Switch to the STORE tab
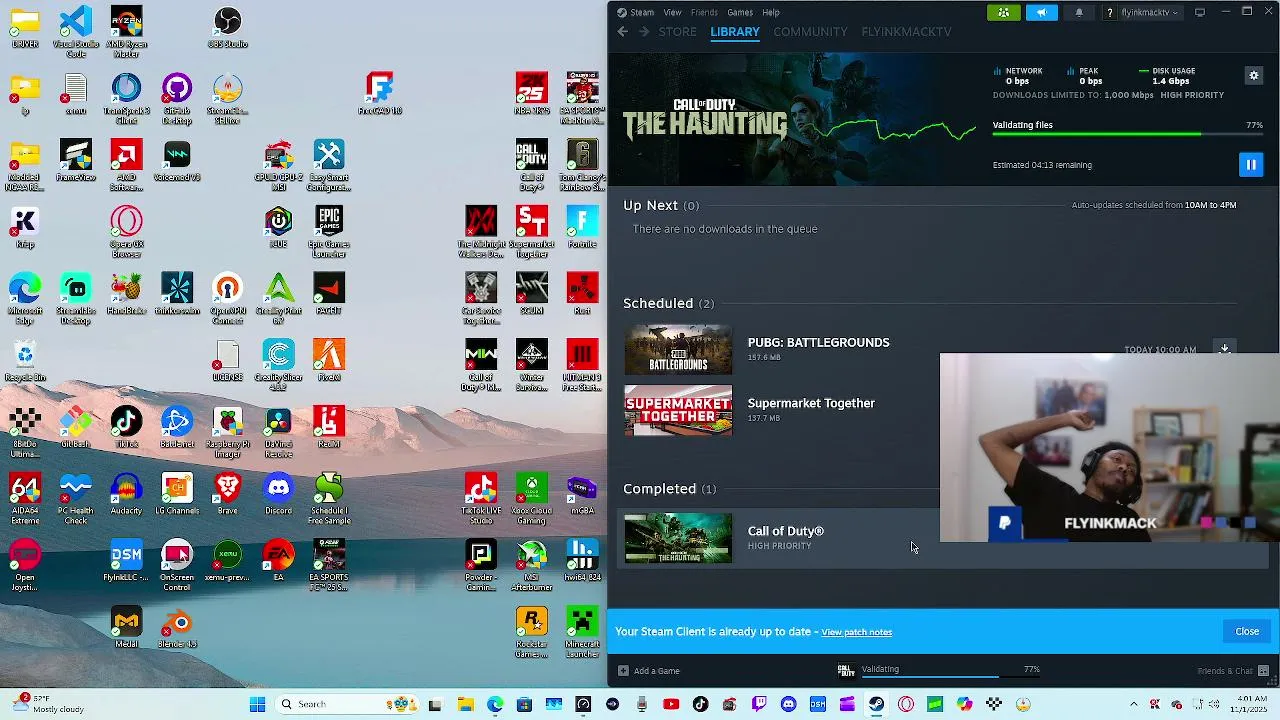Image resolution: width=1280 pixels, height=720 pixels. tap(677, 32)
